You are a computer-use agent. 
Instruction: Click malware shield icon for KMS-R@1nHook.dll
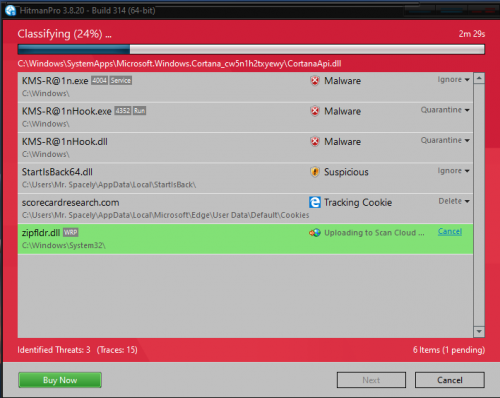pyautogui.click(x=315, y=141)
